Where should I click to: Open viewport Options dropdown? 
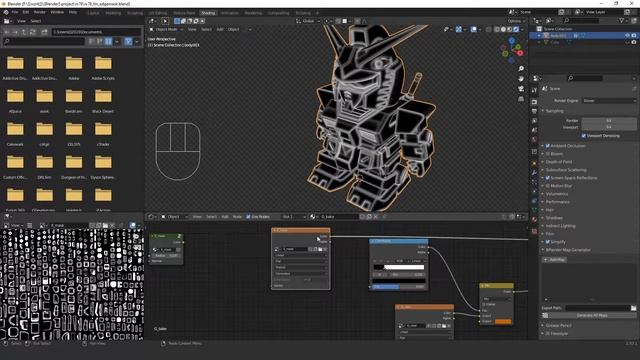516,21
